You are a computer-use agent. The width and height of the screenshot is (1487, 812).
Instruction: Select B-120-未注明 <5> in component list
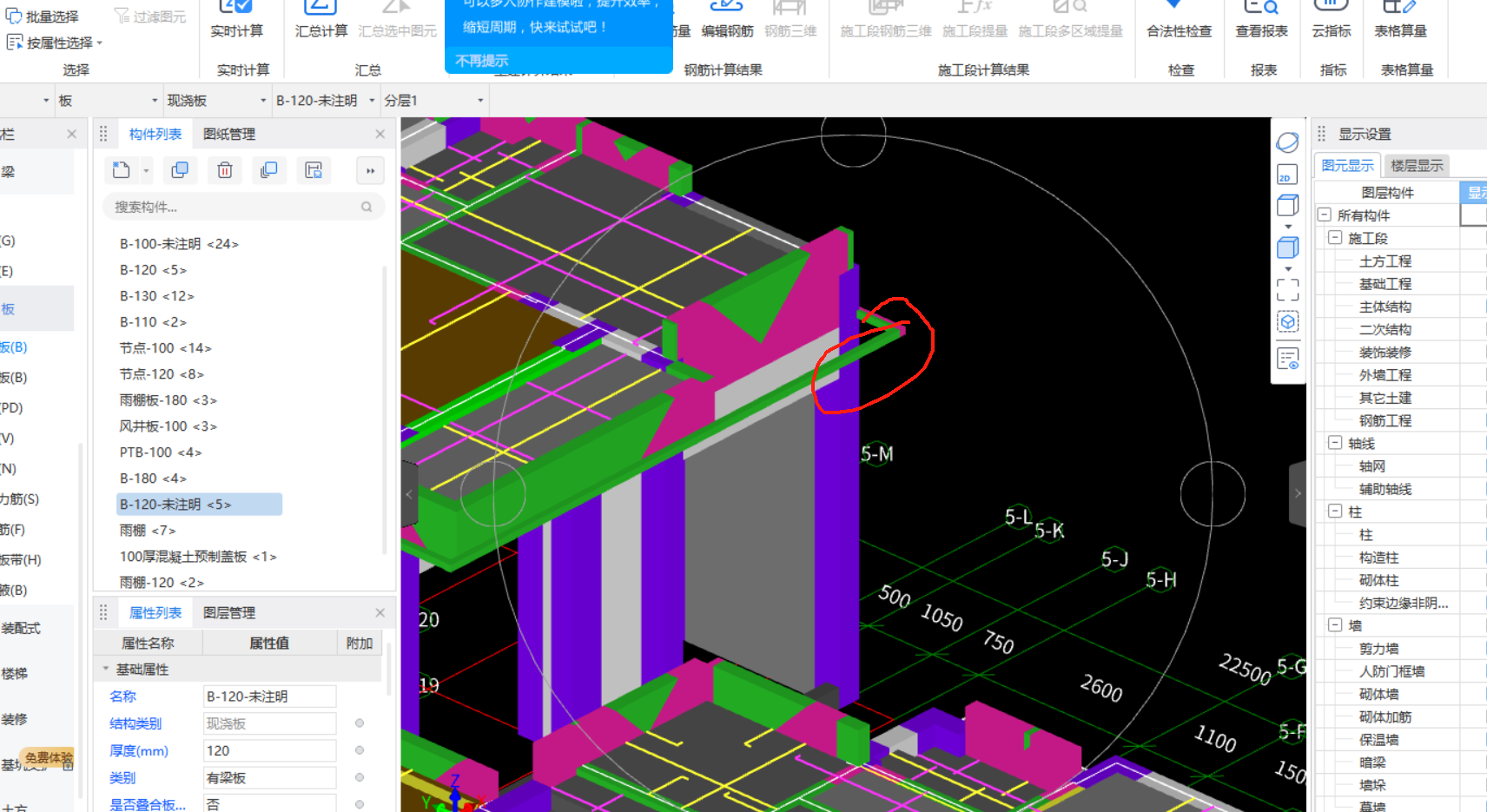pyautogui.click(x=200, y=505)
